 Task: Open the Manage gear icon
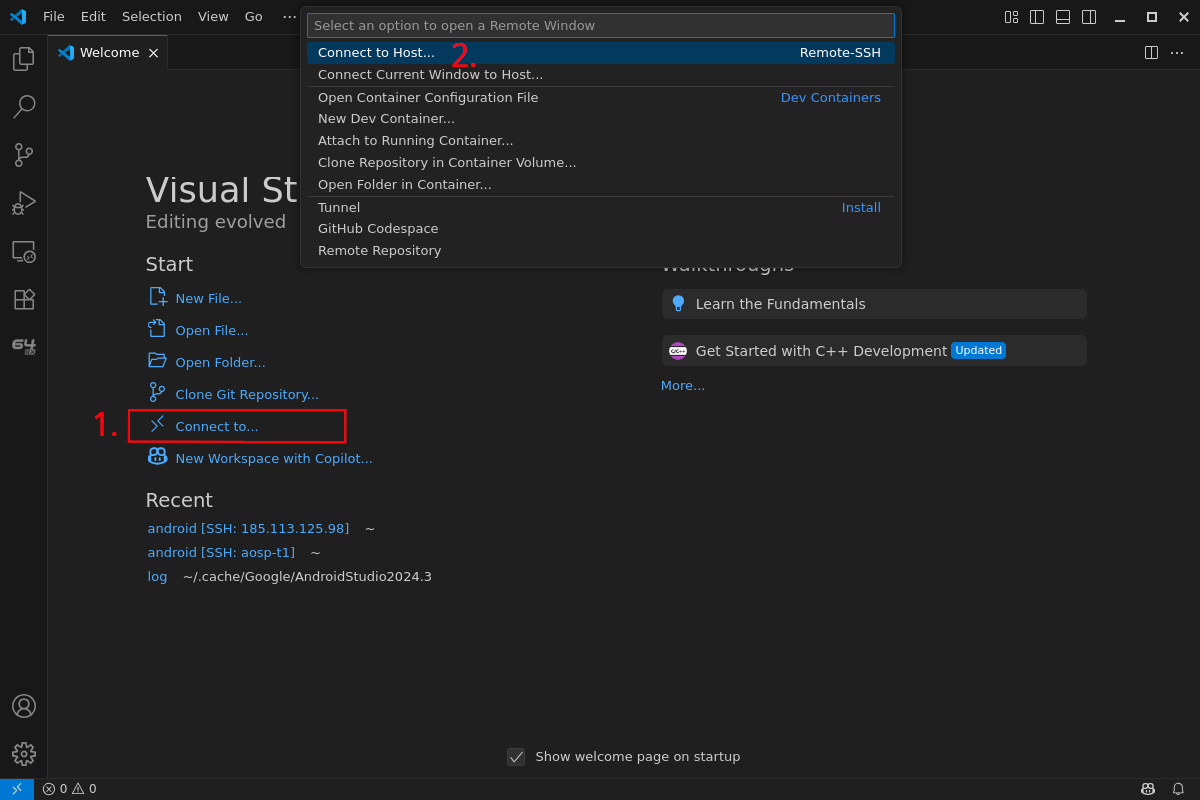point(24,754)
